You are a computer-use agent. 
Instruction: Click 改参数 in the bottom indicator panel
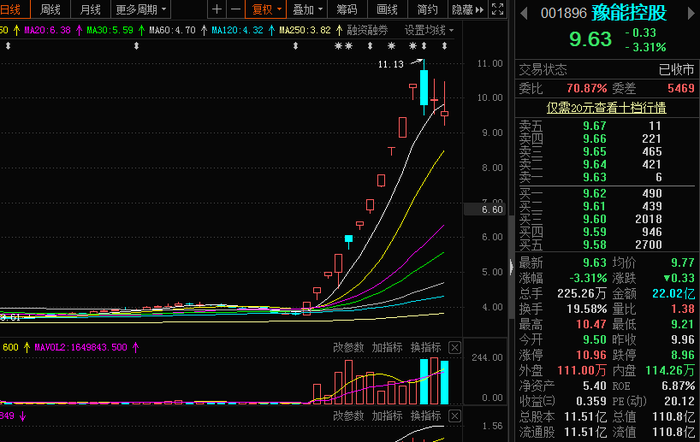pos(348,416)
